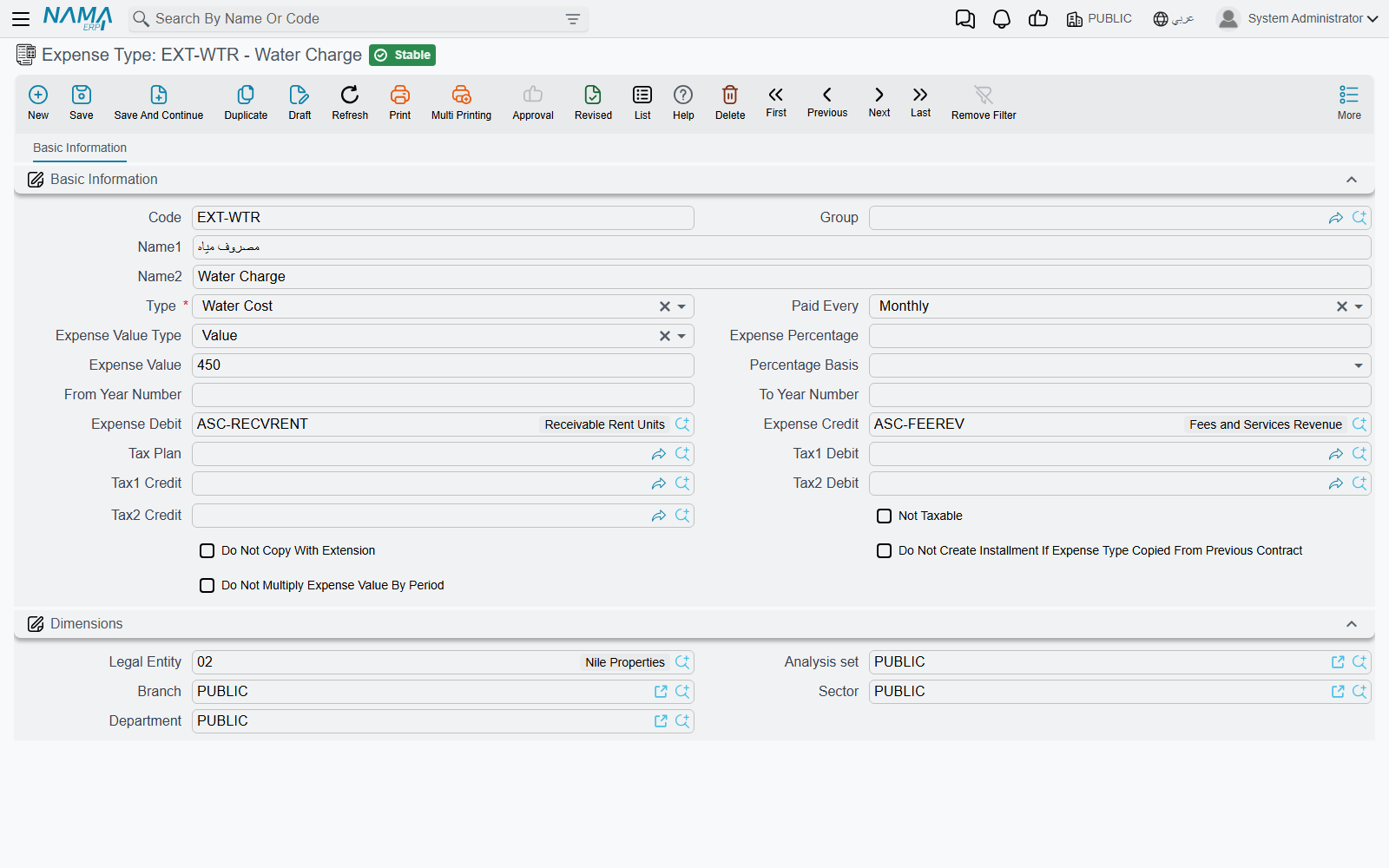Click the NAMA ERP logo

[78, 18]
